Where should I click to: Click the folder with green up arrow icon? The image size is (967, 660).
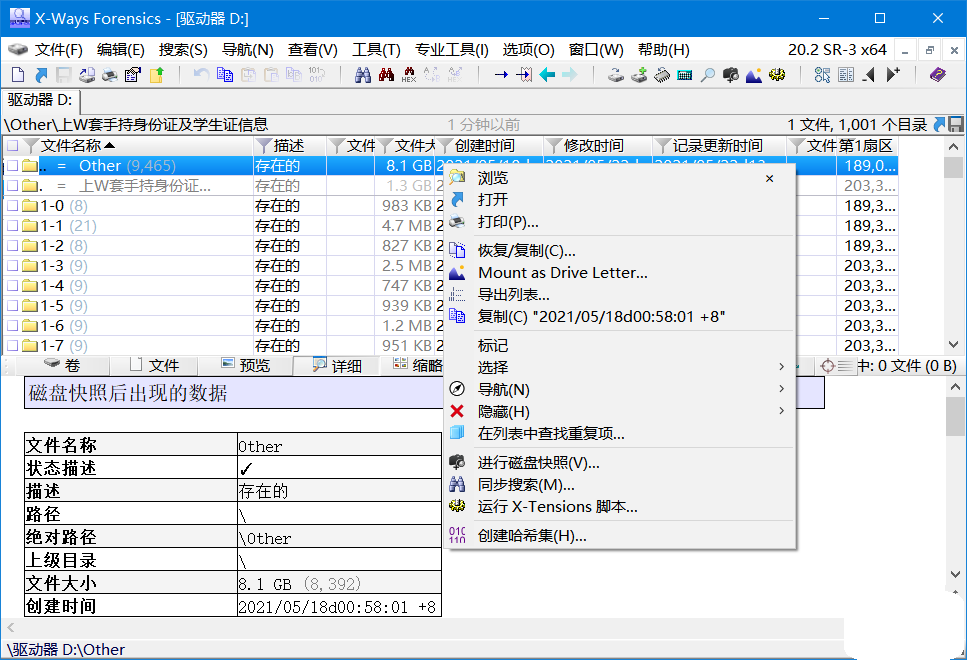[x=157, y=75]
